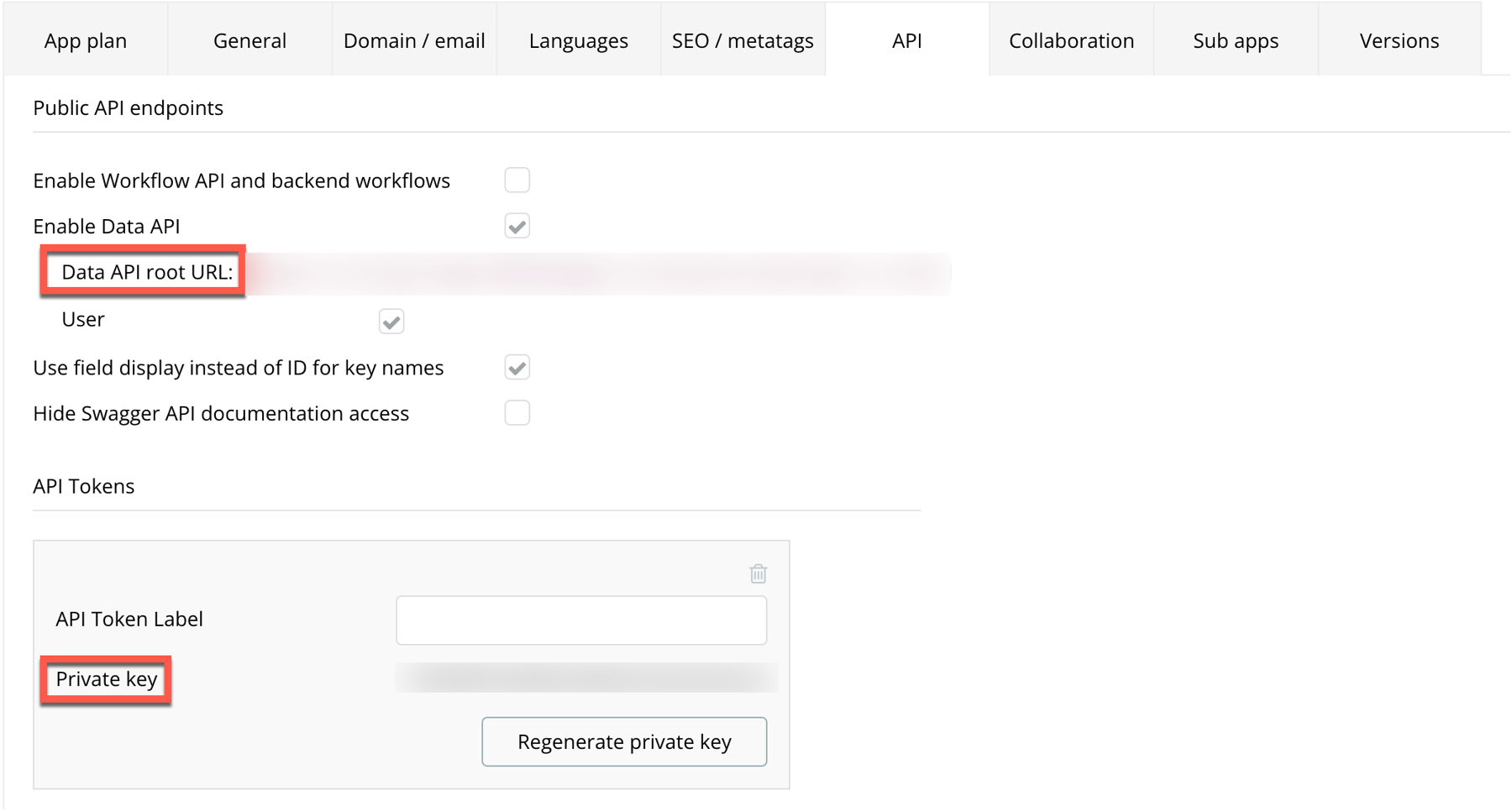Delete the API token using the trash icon
Screen dimensions: 1512x811
point(759,573)
